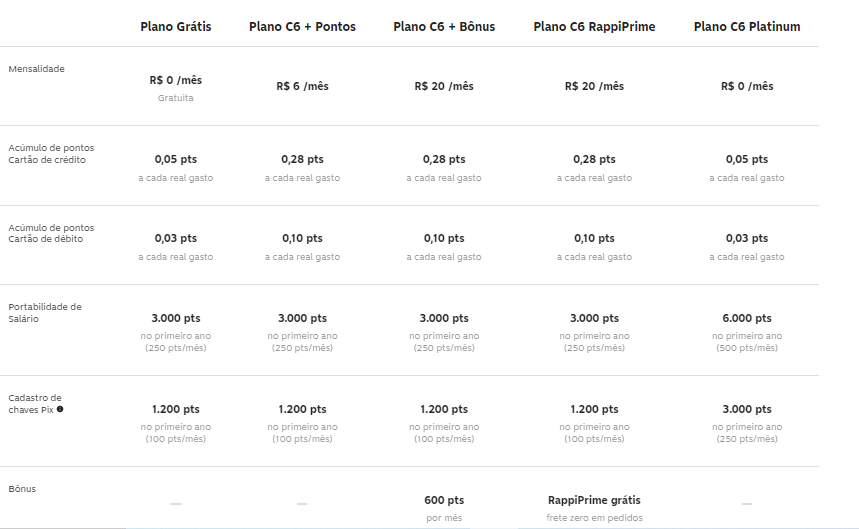
Task: Click 0,28 pts under Plano C6 + Pontos
Action: (302, 159)
